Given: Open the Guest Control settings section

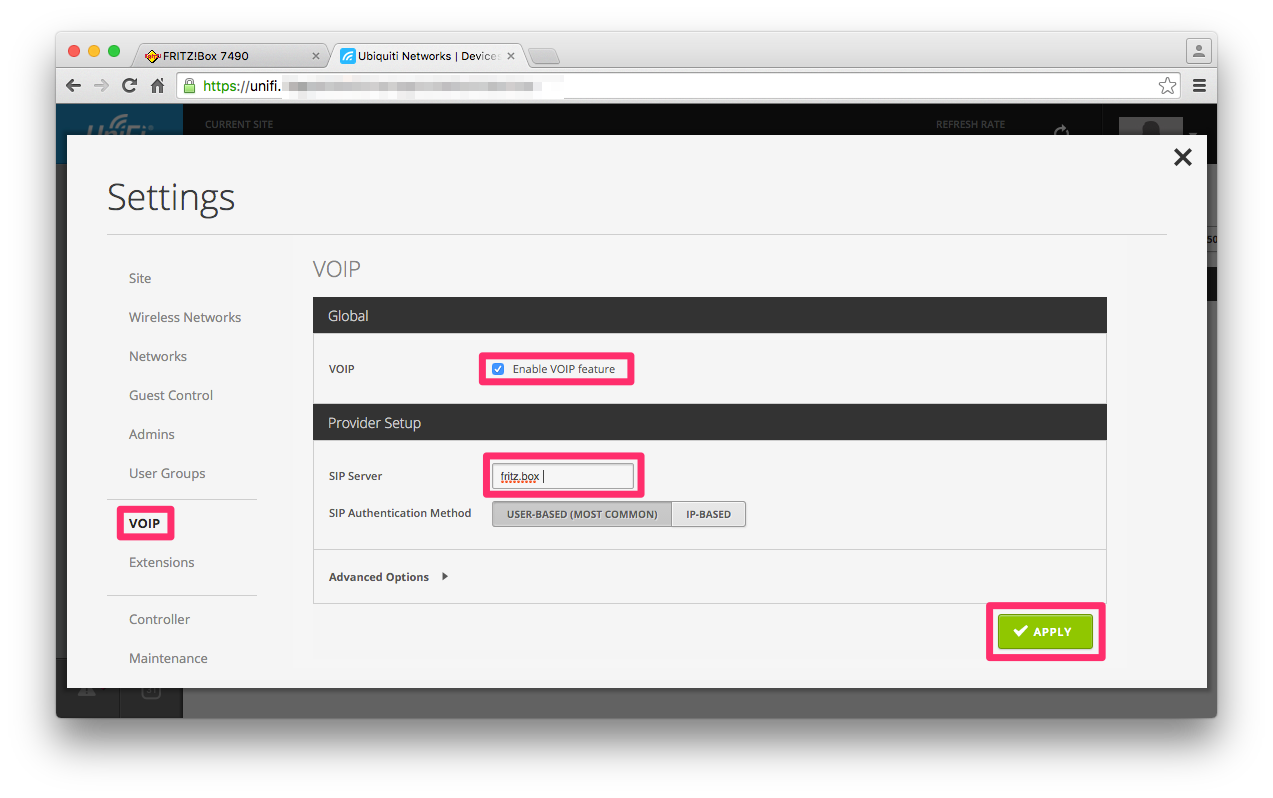Looking at the screenshot, I should pos(171,395).
